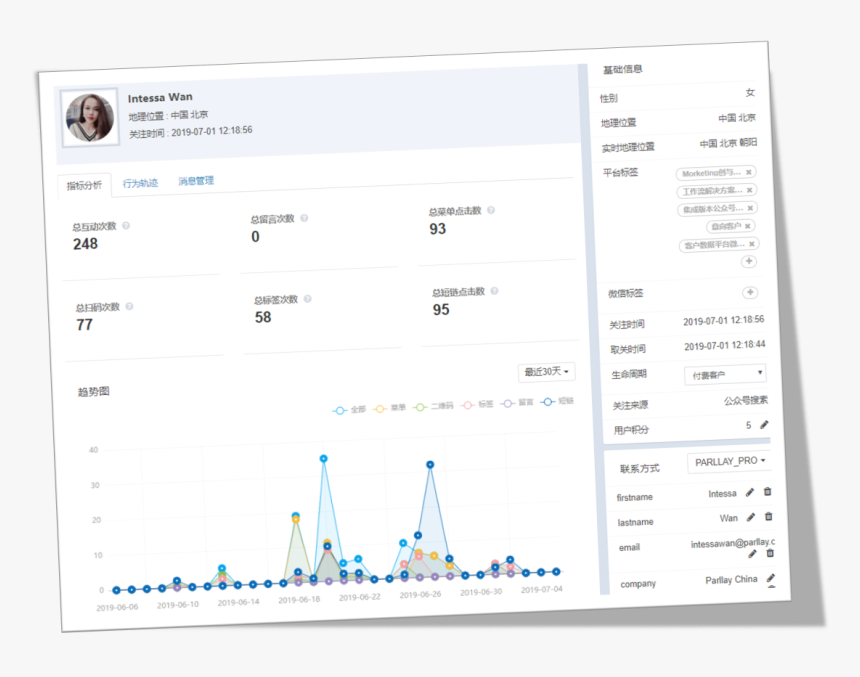
Task: Switch to the 消息管理 tab
Action: point(196,181)
